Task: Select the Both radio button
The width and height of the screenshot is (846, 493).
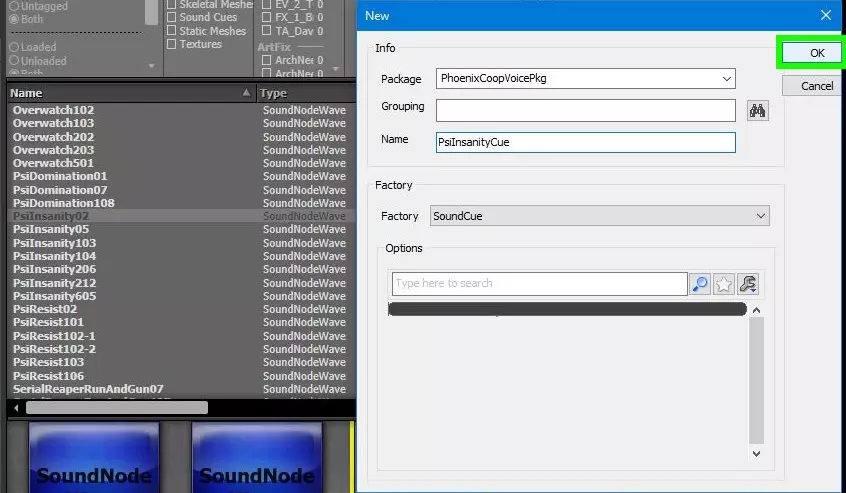Action: click(x=14, y=19)
